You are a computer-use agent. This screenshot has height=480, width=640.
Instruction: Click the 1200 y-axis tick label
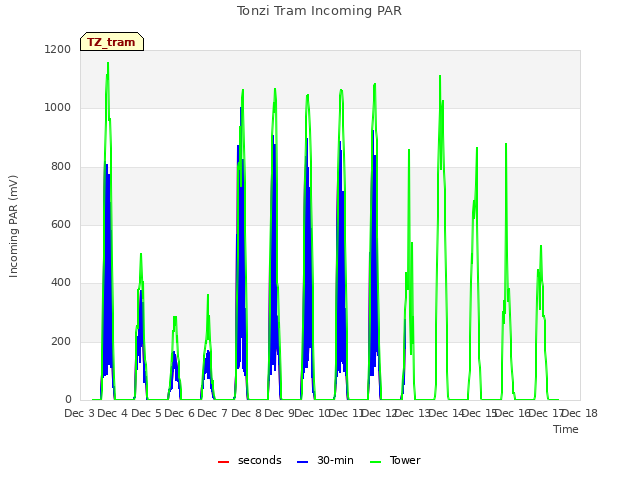58,49
